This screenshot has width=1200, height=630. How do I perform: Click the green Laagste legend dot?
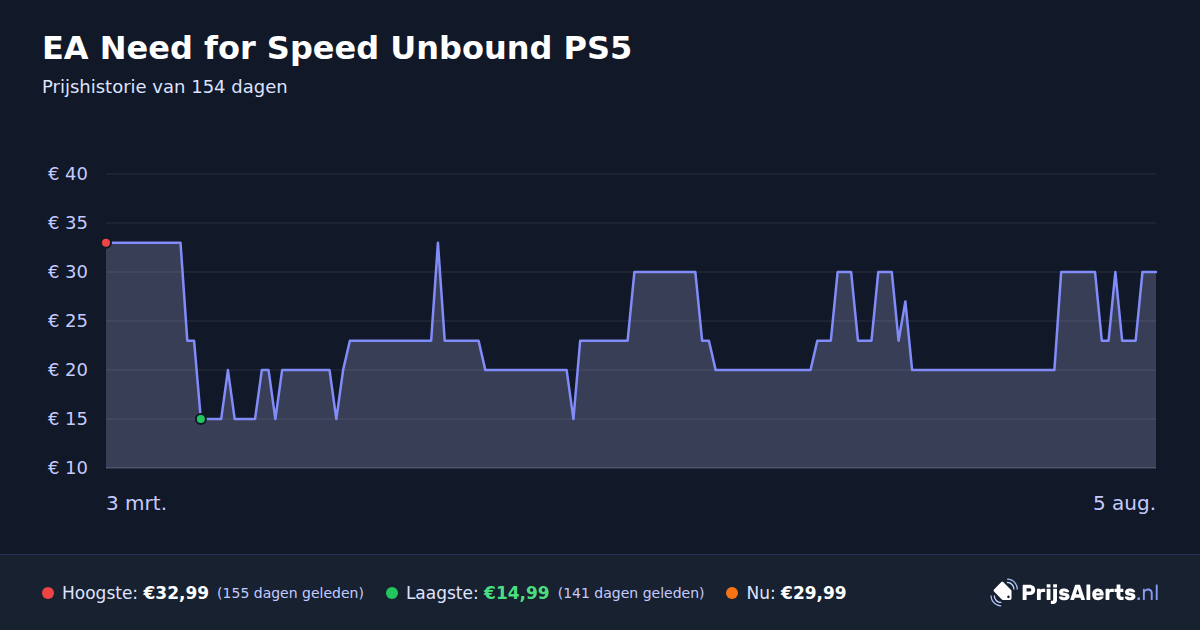(392, 593)
